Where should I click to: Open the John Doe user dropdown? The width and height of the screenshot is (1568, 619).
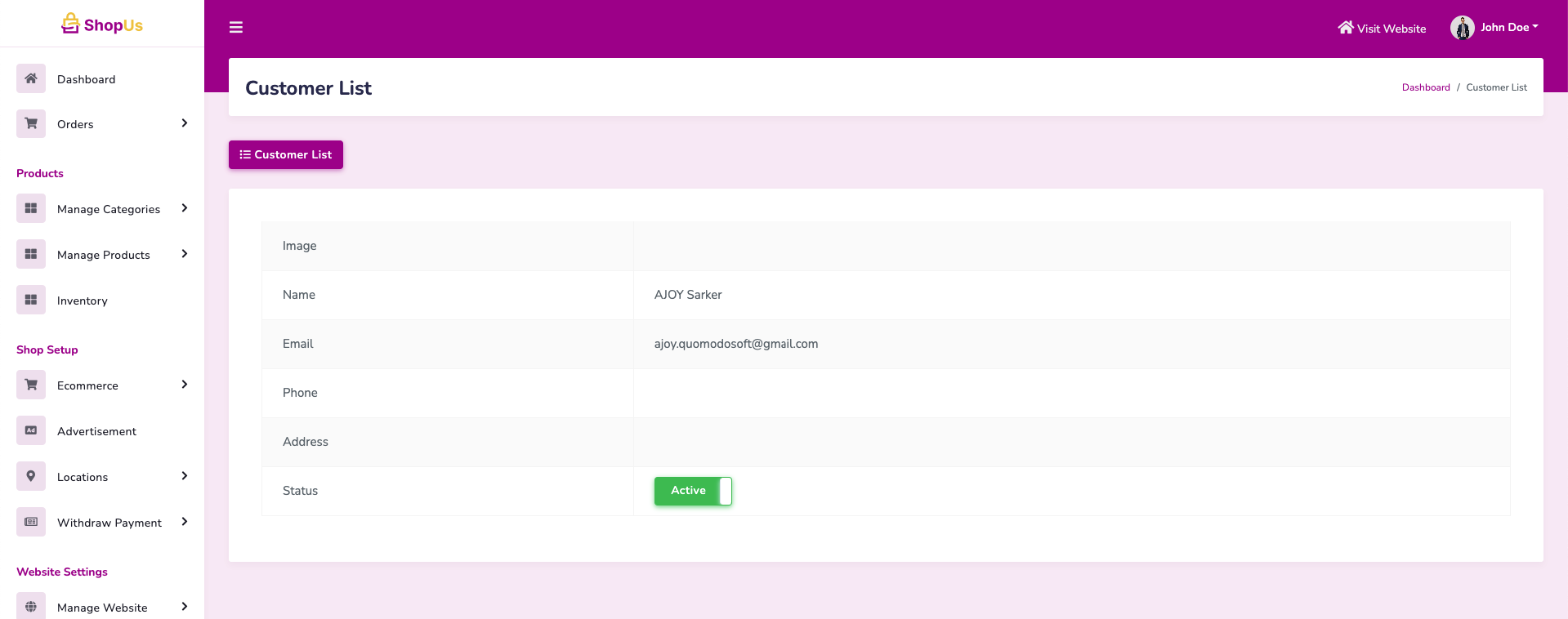pos(1509,28)
